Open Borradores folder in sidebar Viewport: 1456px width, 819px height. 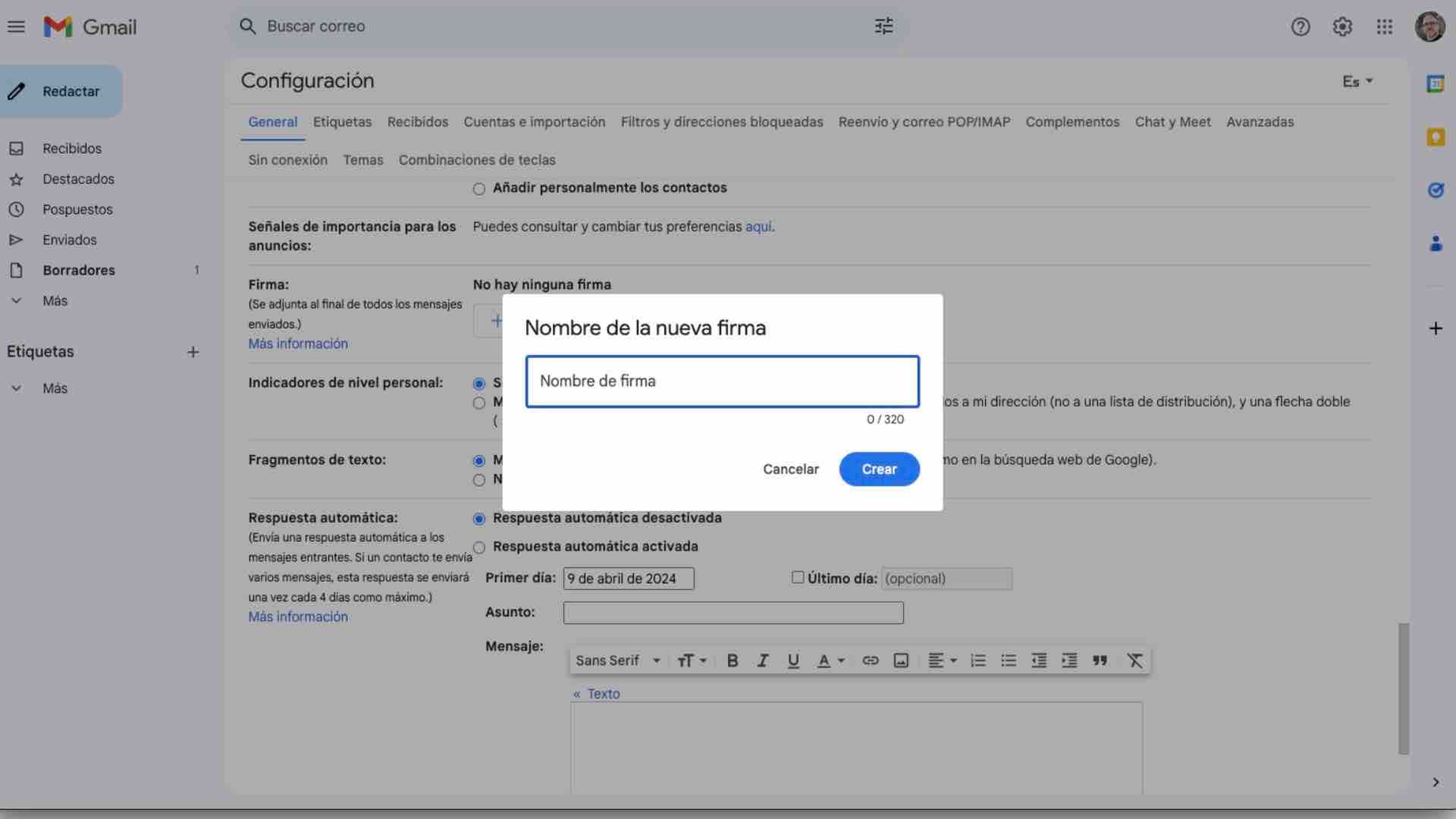coord(78,271)
